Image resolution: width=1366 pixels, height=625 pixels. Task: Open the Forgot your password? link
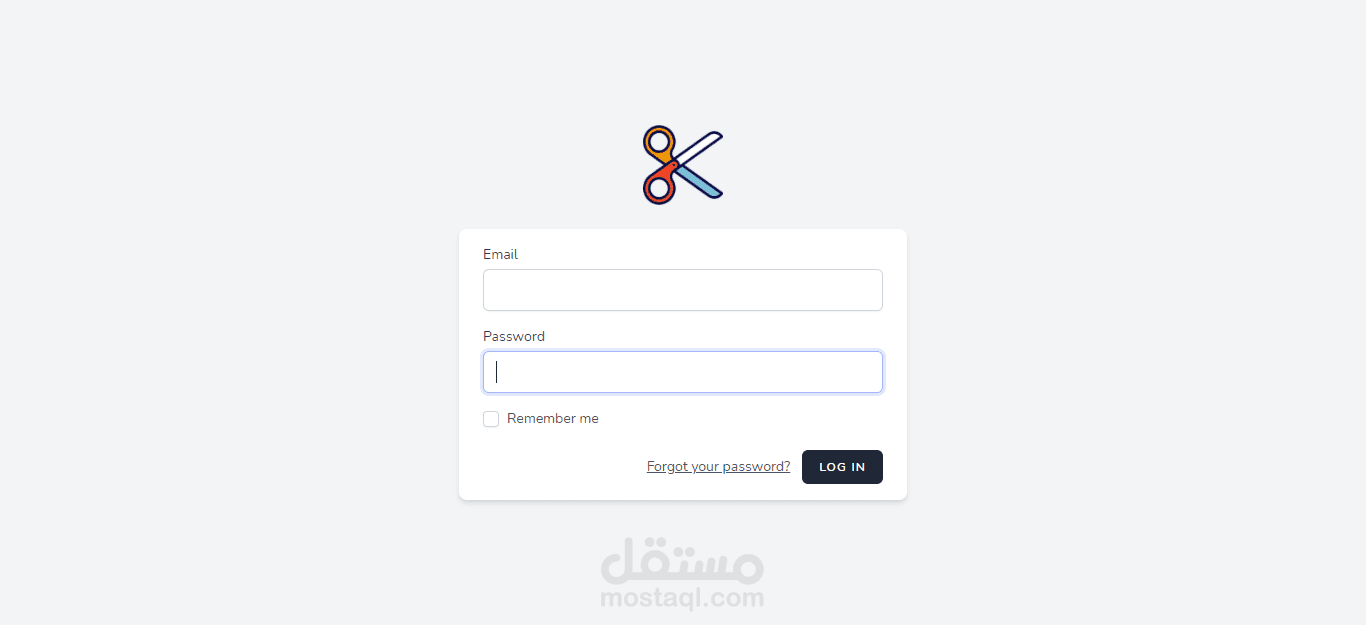click(x=718, y=467)
